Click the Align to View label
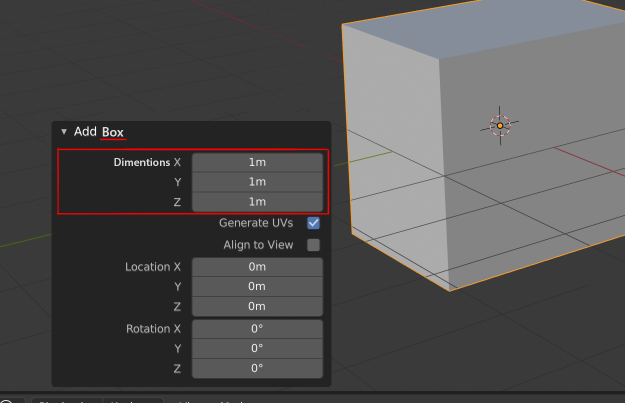 click(258, 245)
